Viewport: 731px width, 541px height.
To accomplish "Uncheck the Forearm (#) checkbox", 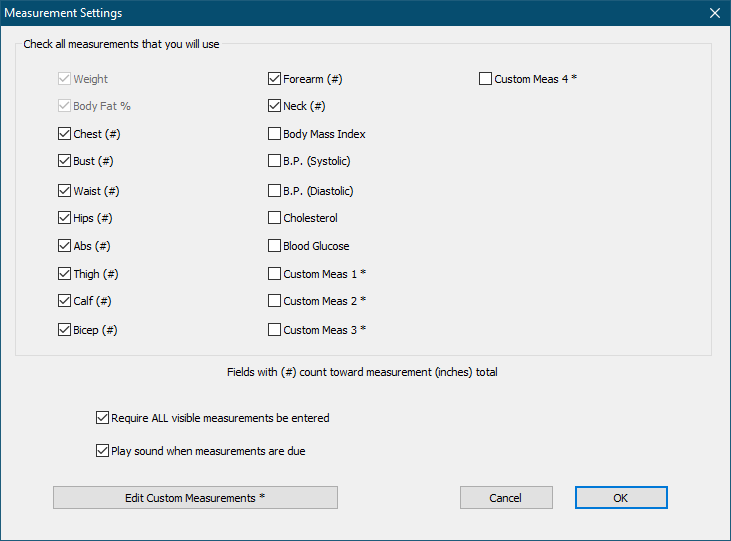I will [275, 79].
